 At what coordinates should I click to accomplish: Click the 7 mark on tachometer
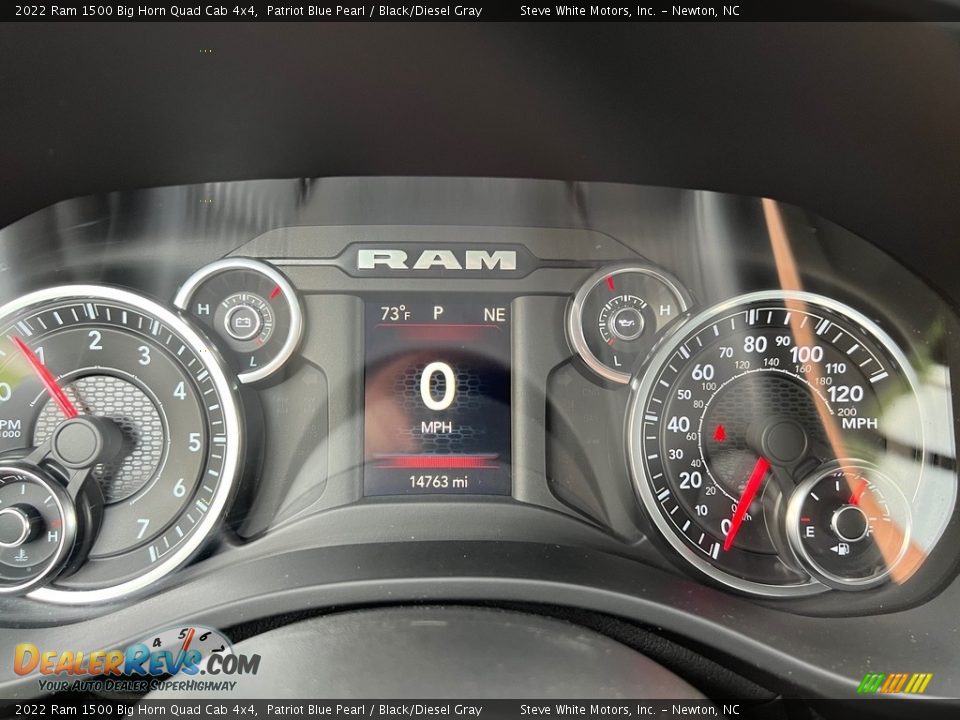[143, 528]
